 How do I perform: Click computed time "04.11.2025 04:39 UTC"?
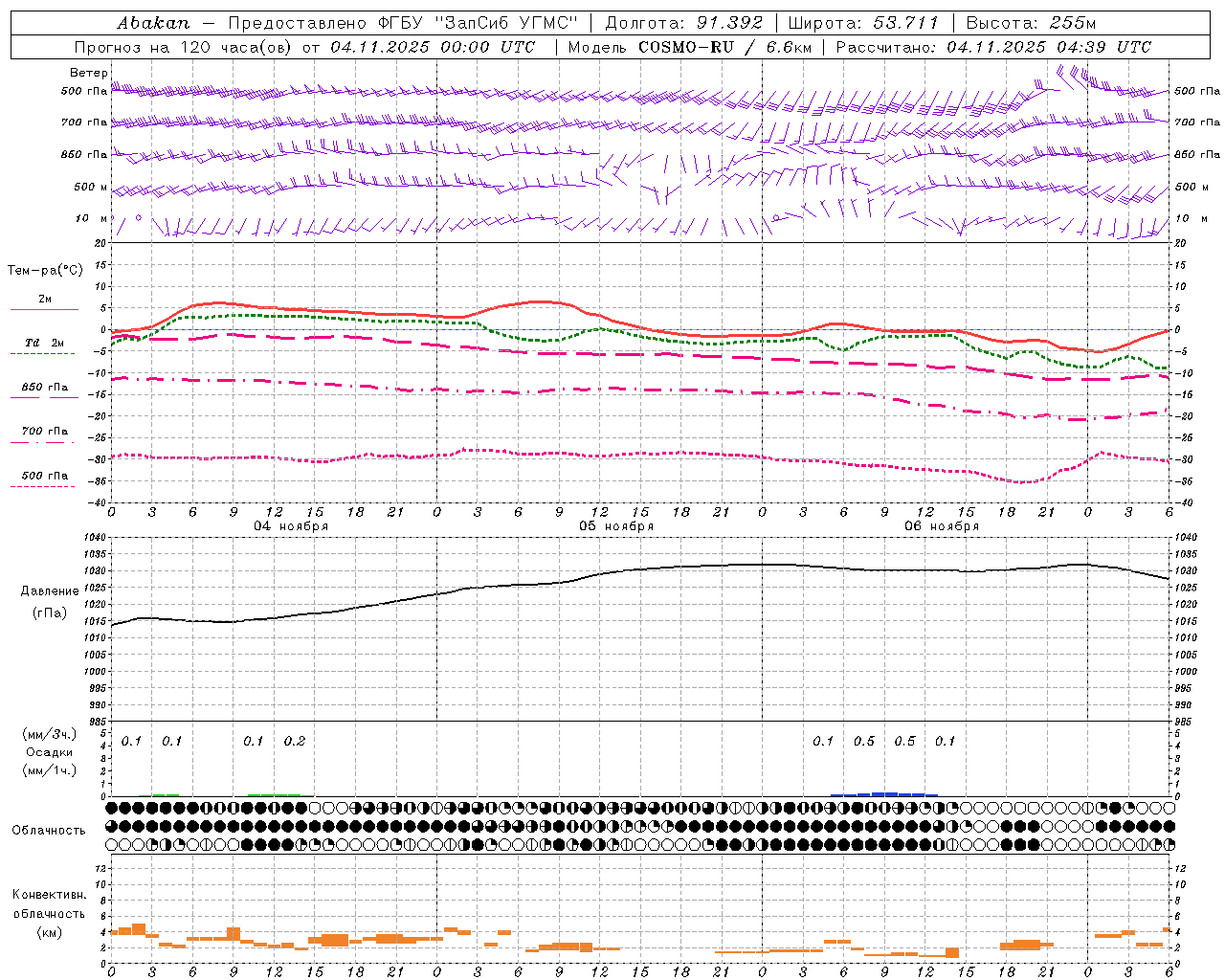coord(1049,47)
